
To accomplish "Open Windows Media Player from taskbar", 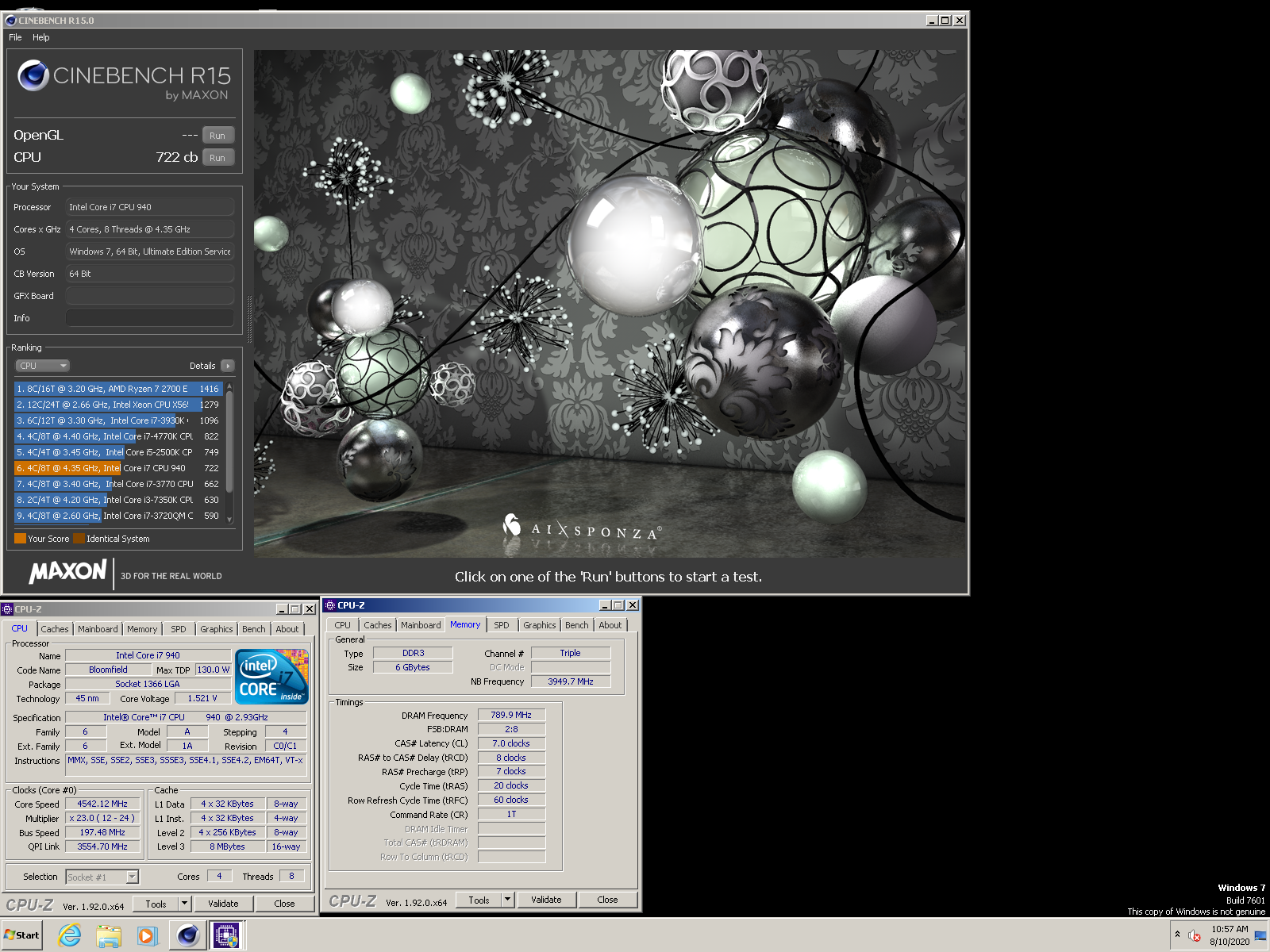I will (147, 936).
